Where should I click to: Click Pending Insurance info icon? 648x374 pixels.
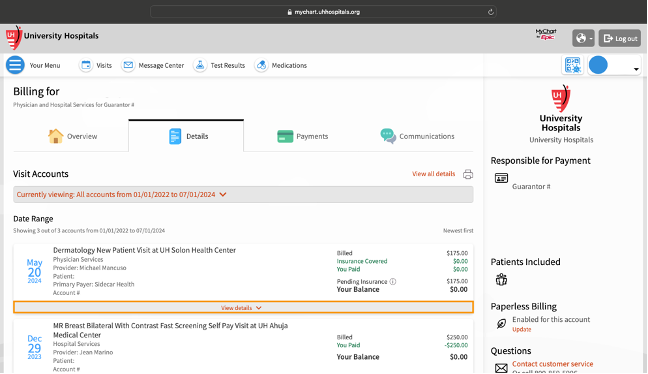[393, 281]
